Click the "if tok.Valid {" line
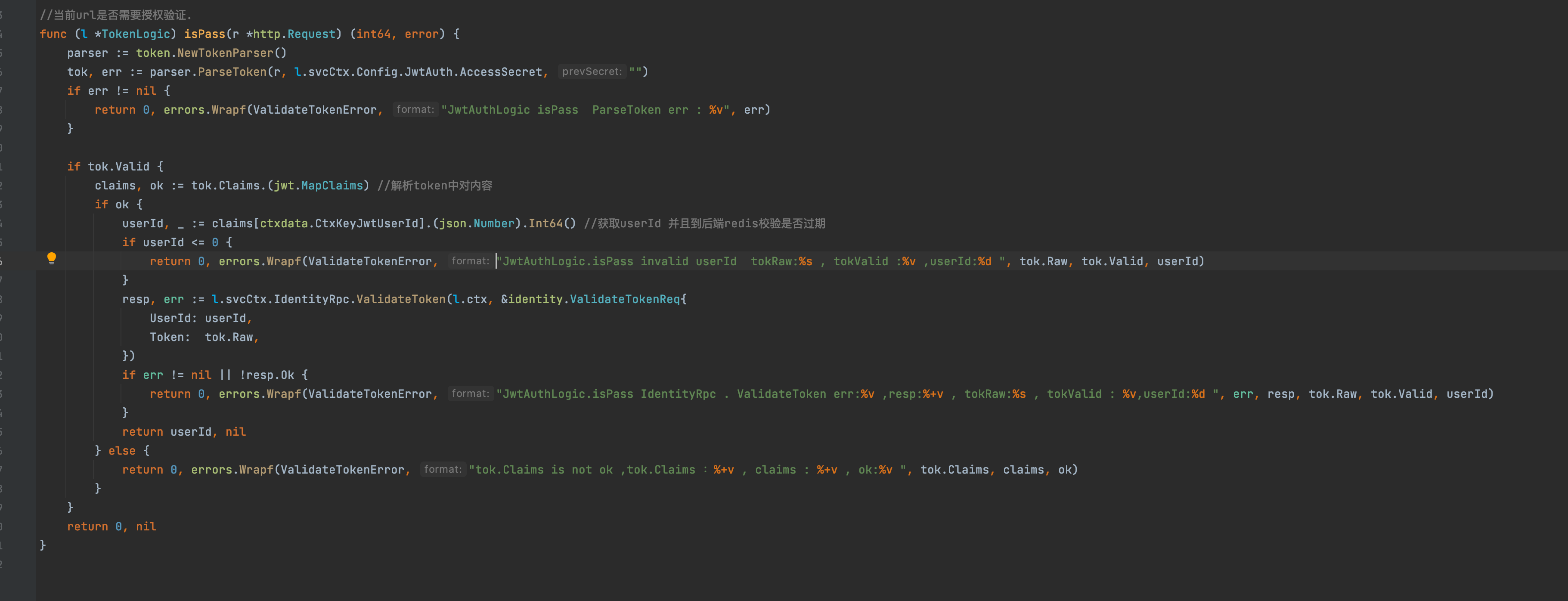This screenshot has width=1568, height=601. click(115, 167)
